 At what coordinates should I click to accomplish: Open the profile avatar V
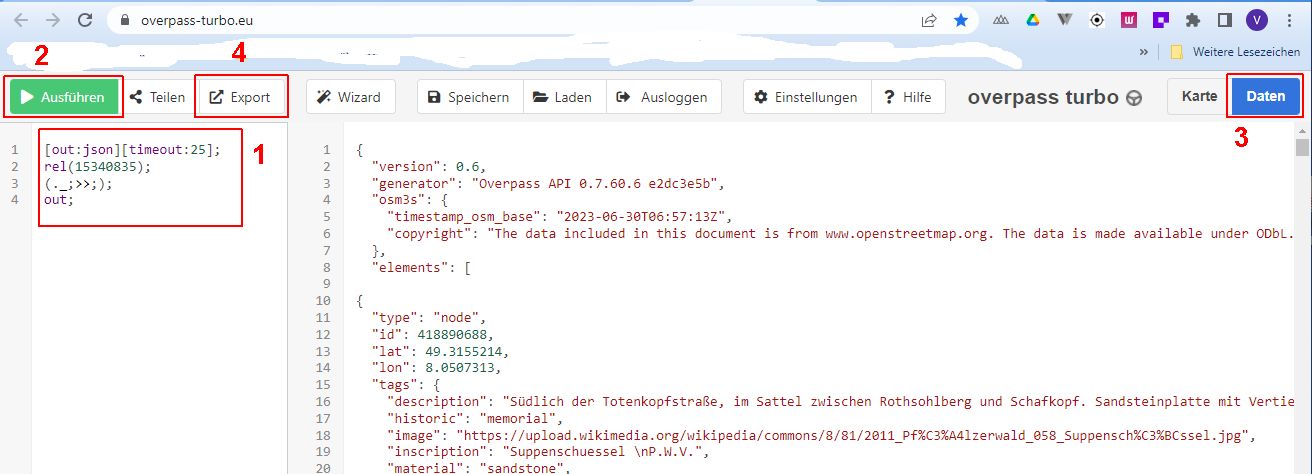pyautogui.click(x=1256, y=20)
